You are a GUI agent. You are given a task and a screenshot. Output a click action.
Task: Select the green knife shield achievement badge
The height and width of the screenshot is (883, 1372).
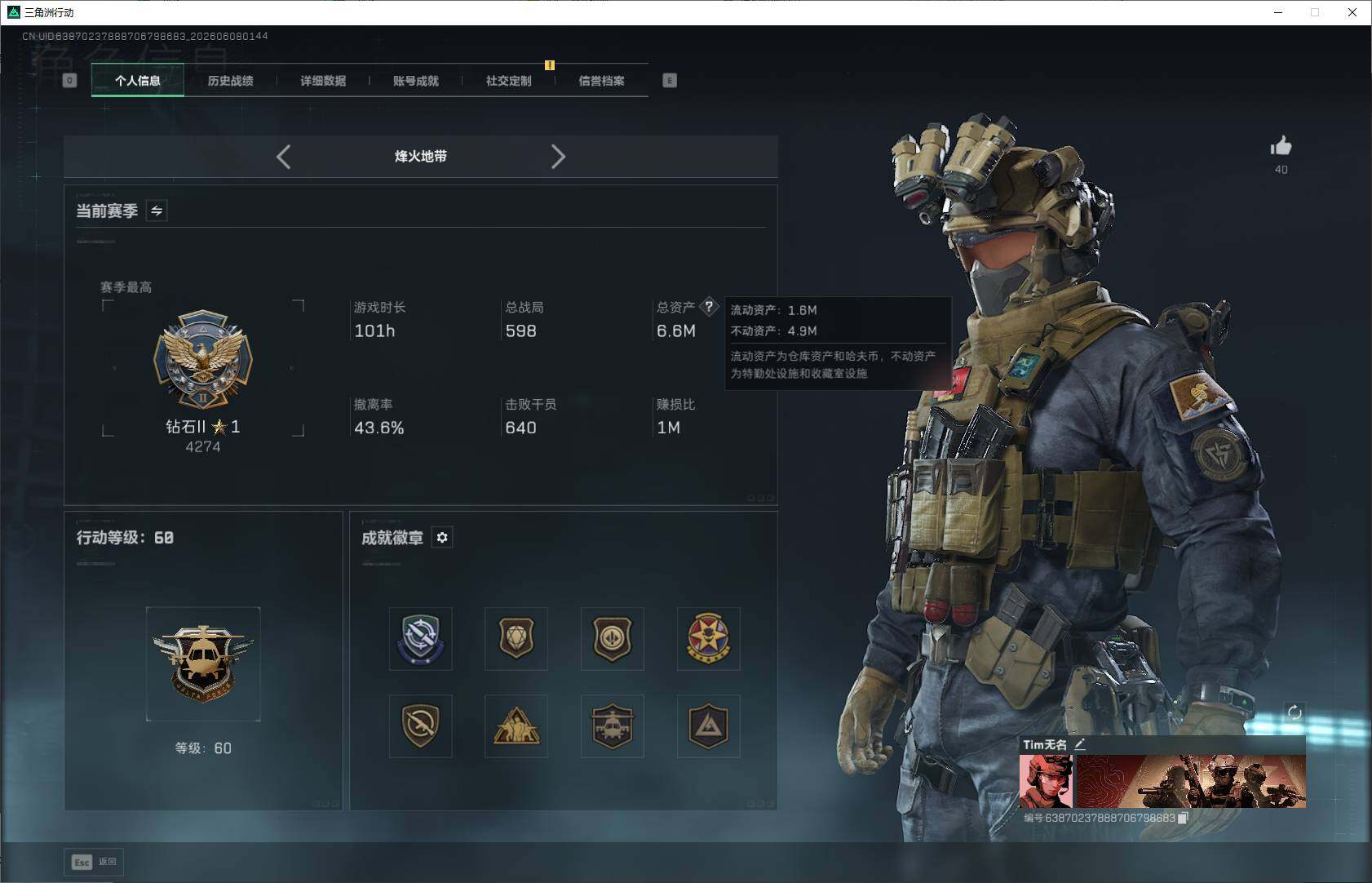pyautogui.click(x=421, y=639)
